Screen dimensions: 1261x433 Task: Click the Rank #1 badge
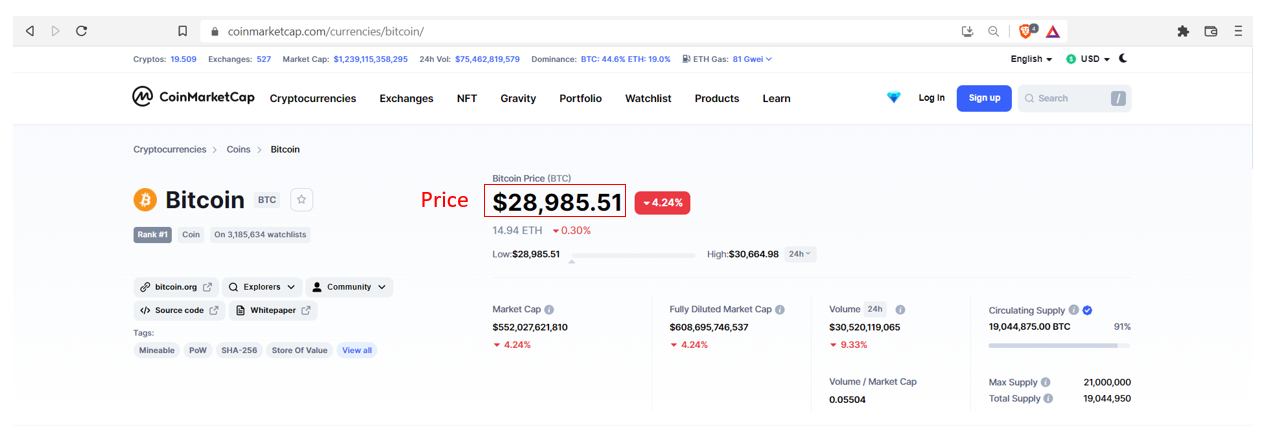[x=153, y=234]
